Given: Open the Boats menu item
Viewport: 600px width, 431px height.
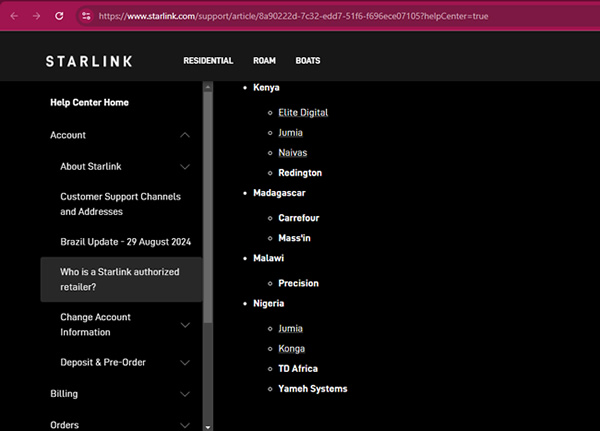Looking at the screenshot, I should tap(308, 61).
